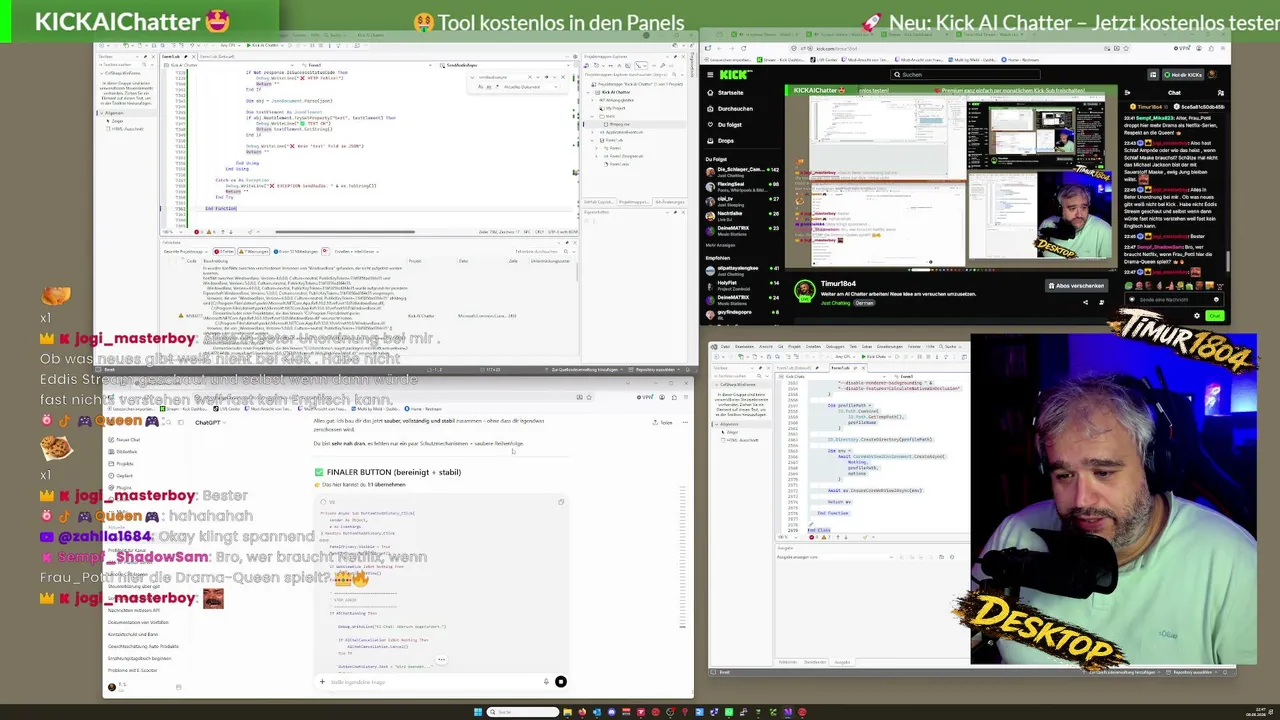Expand 'Mehr Anzeigen' in Kick followed list
The width and height of the screenshot is (1280, 720).
click(721, 244)
